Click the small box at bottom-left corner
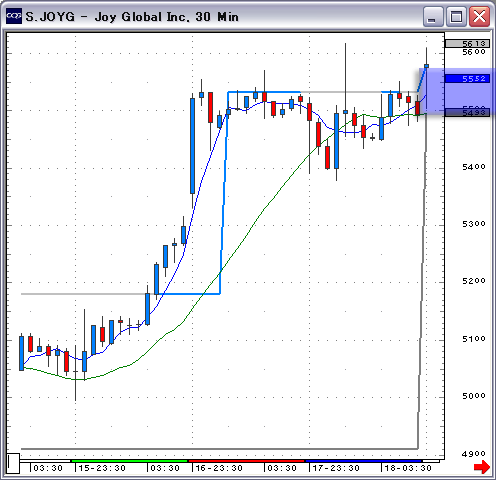Screen dimensions: 496x480 click(13, 463)
